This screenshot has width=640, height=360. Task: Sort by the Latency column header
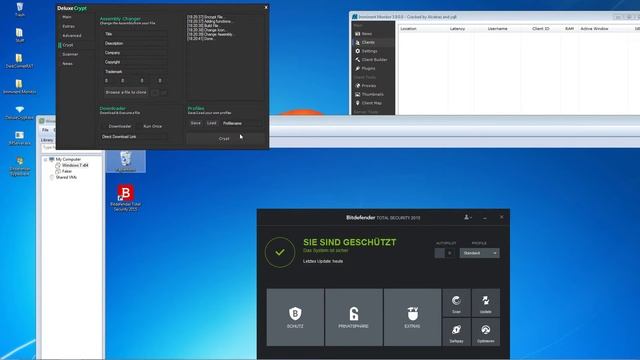(457, 29)
